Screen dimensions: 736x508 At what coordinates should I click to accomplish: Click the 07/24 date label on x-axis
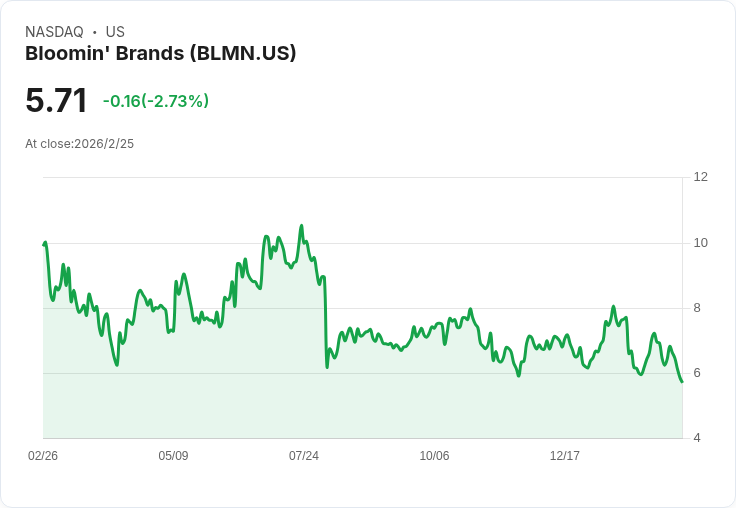pyautogui.click(x=304, y=455)
